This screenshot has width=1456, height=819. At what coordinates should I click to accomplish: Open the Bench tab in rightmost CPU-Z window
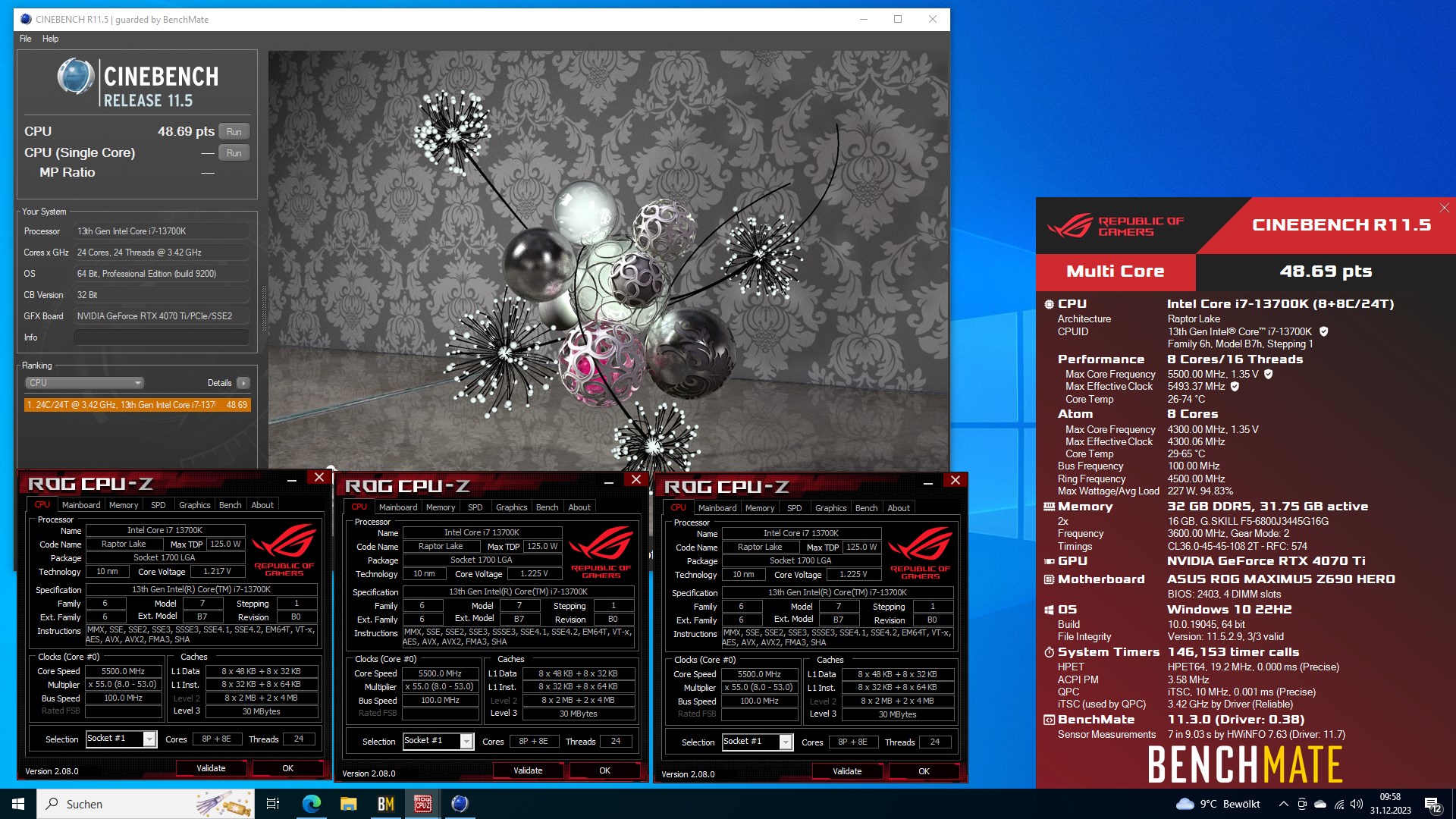867,508
